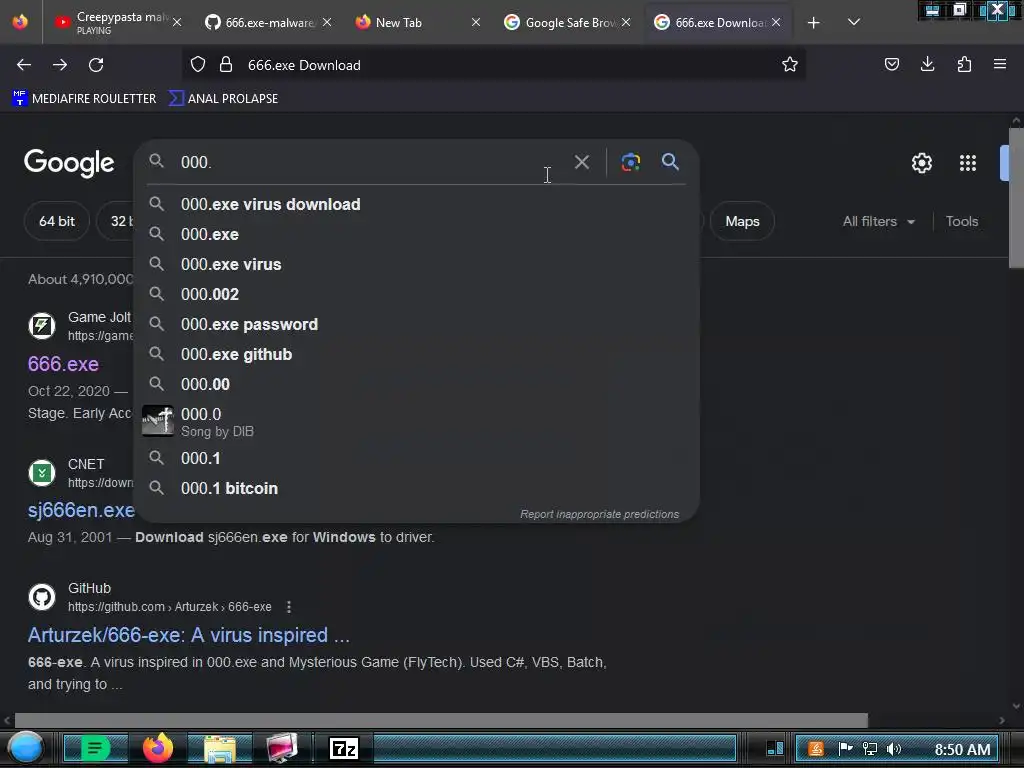Viewport: 1024px width, 768px height.
Task: Close the New Tab tab
Action: 476,22
